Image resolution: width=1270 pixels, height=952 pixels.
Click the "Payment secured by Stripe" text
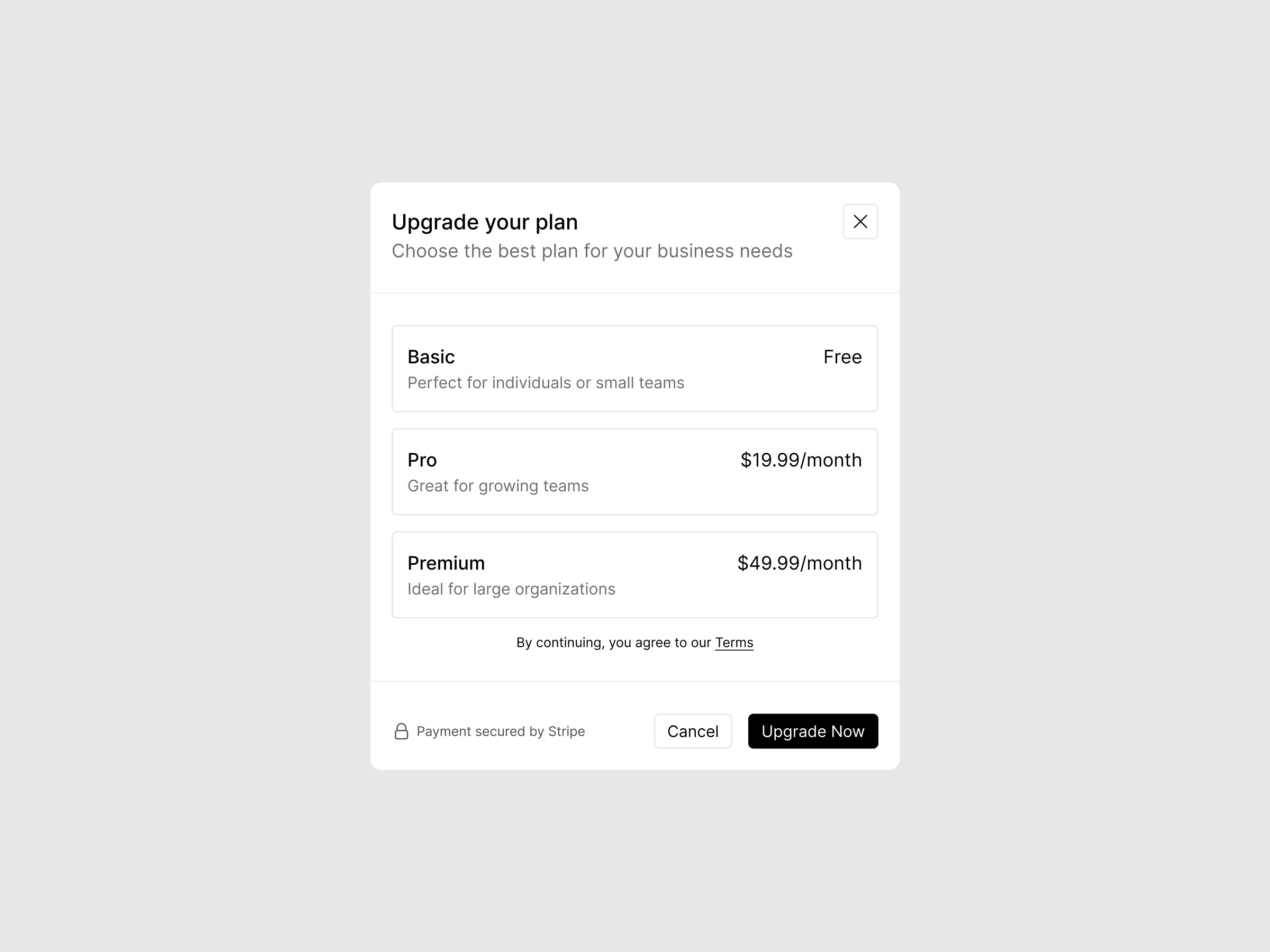click(501, 731)
